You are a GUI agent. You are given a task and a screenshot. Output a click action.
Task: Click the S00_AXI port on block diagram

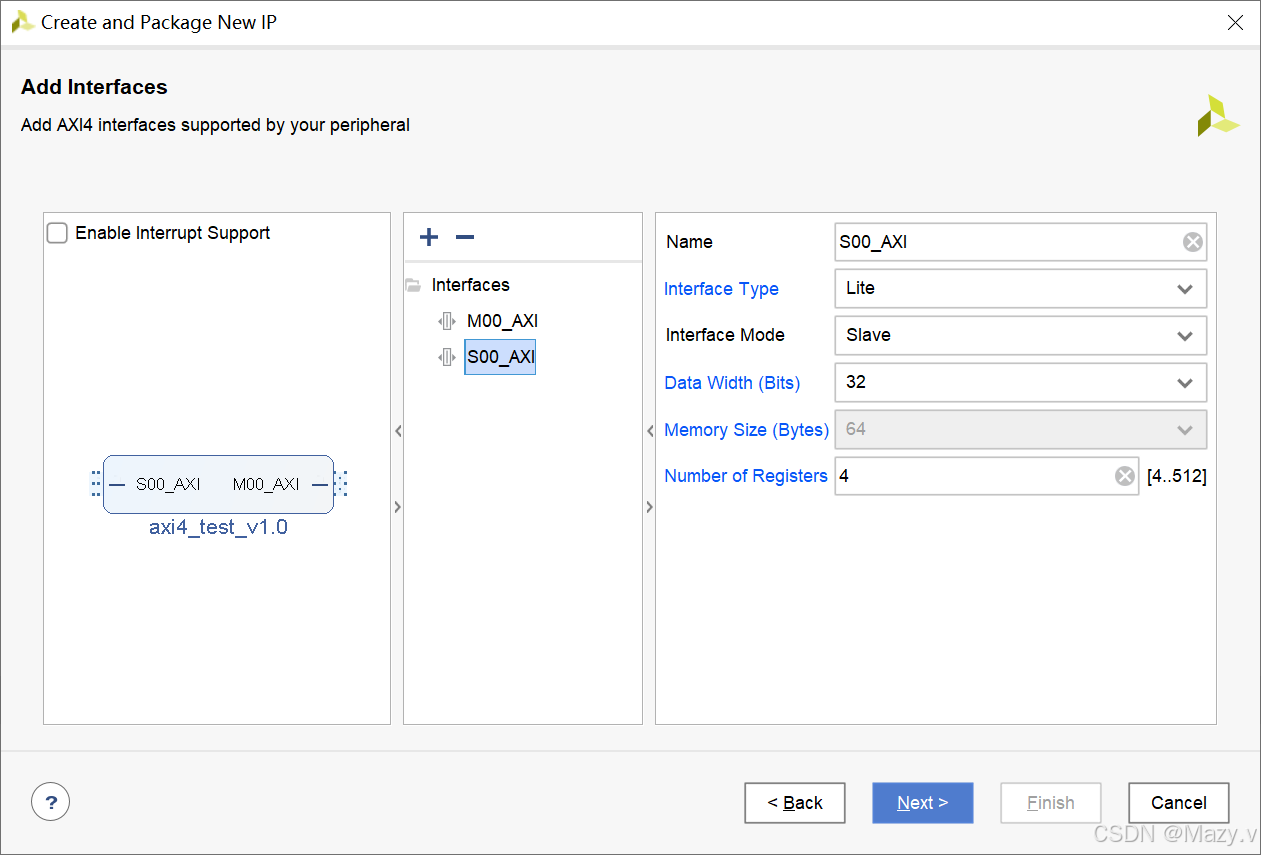(168, 484)
